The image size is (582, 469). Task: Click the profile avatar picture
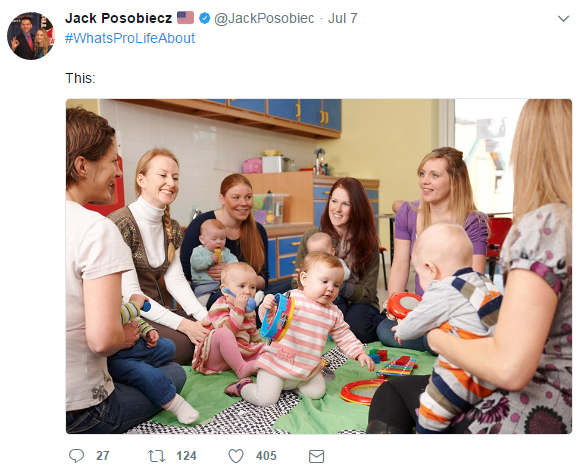(31, 36)
